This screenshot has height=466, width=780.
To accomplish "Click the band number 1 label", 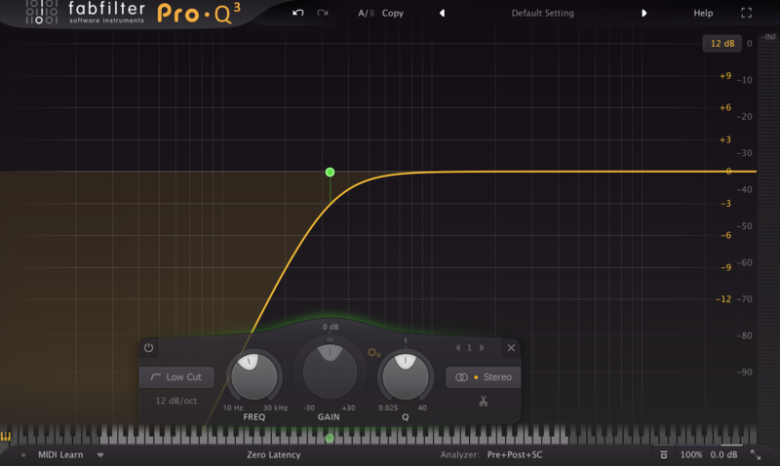I will tap(469, 348).
